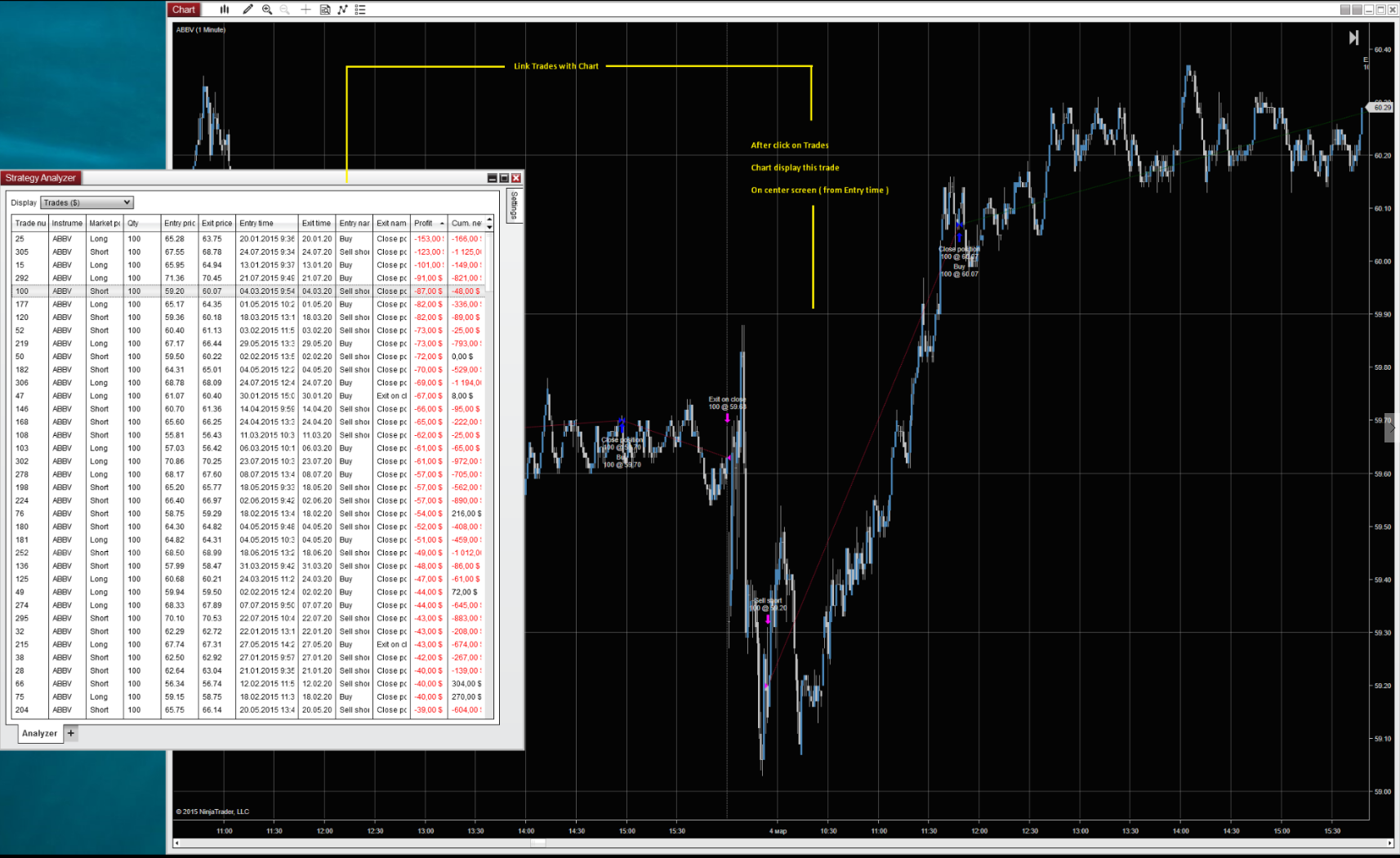Screen dimensions: 1400x858
Task: Sort by the Entry time column header
Action: tap(268, 223)
